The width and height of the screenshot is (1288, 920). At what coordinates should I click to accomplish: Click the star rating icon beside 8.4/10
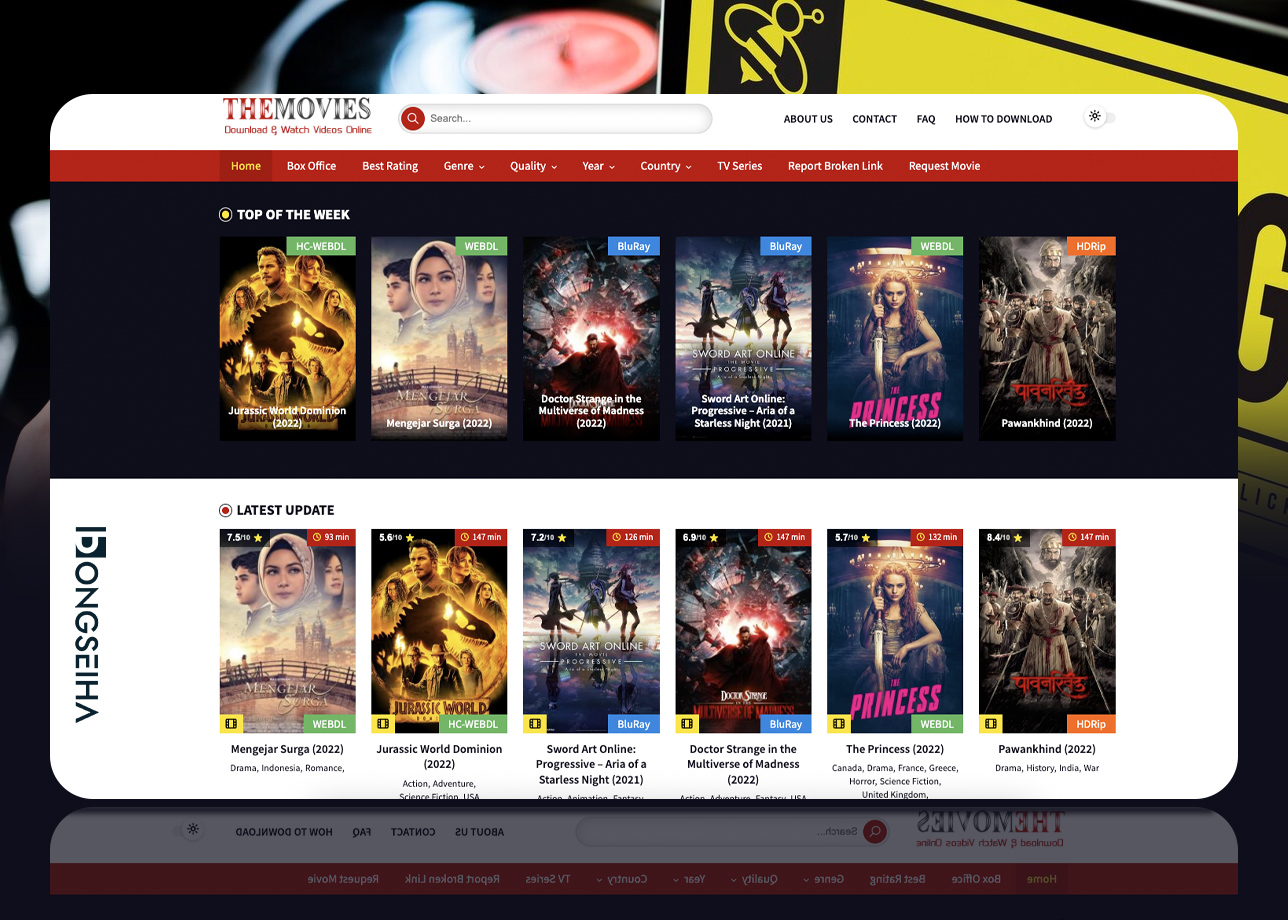[x=1017, y=538]
